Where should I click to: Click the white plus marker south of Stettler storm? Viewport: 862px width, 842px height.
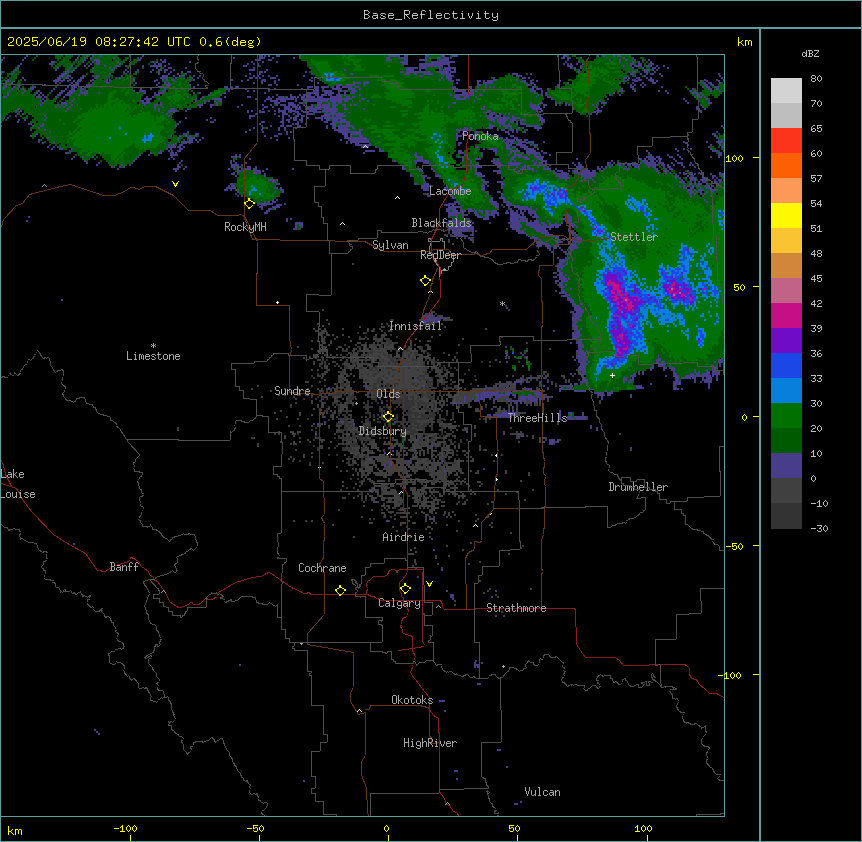pos(612,375)
